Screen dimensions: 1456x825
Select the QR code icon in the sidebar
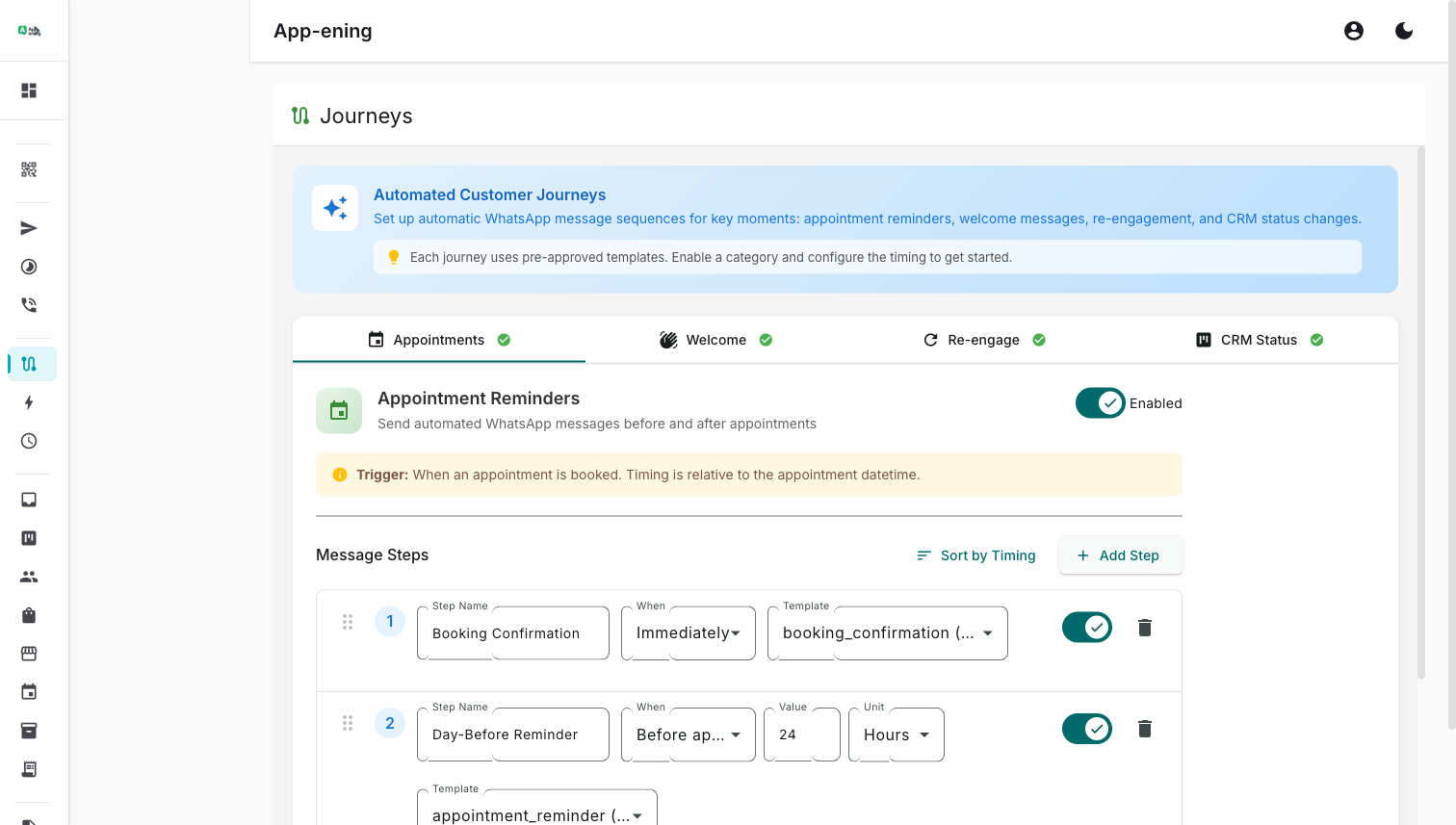coord(29,170)
